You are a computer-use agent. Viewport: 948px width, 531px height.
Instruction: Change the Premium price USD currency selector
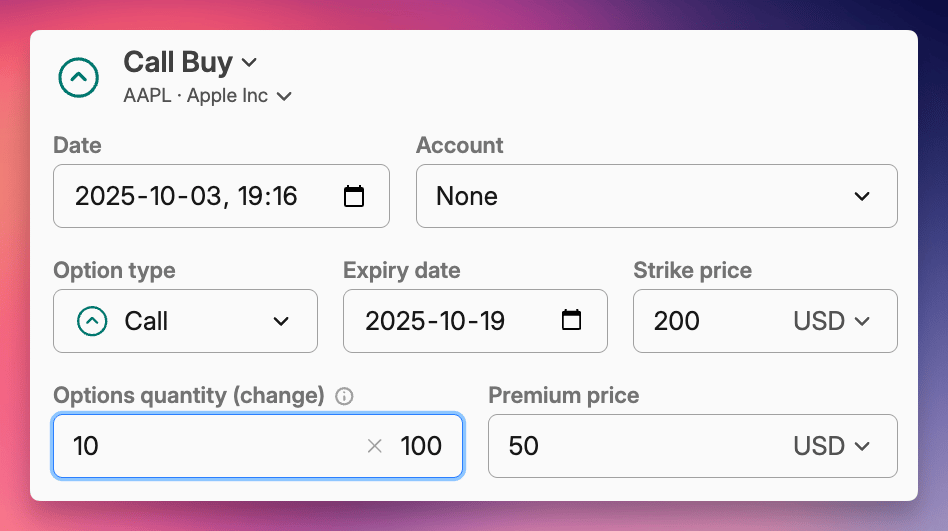[831, 446]
